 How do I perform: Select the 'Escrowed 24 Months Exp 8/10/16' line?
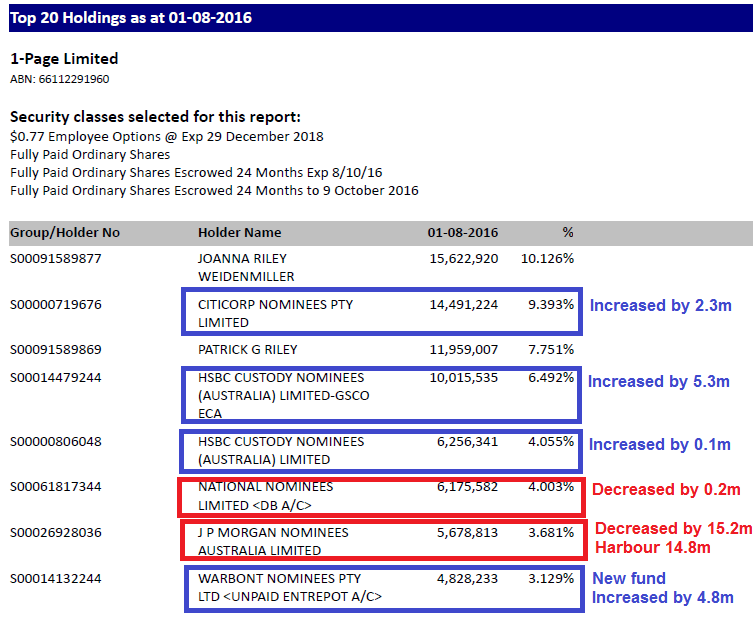click(x=196, y=172)
